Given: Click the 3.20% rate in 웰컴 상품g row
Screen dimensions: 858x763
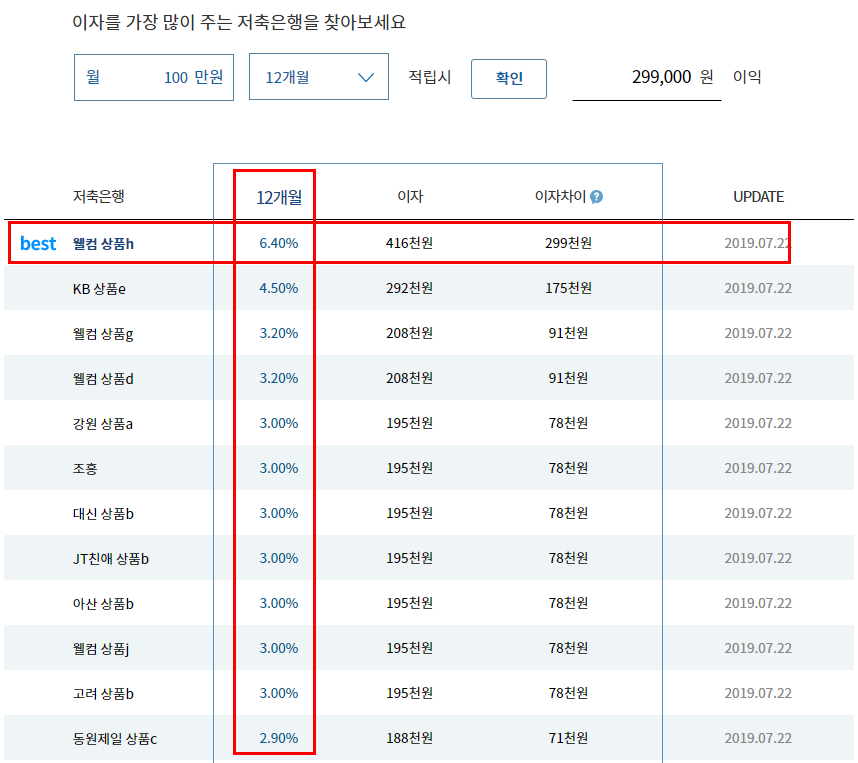Looking at the screenshot, I should tap(279, 333).
